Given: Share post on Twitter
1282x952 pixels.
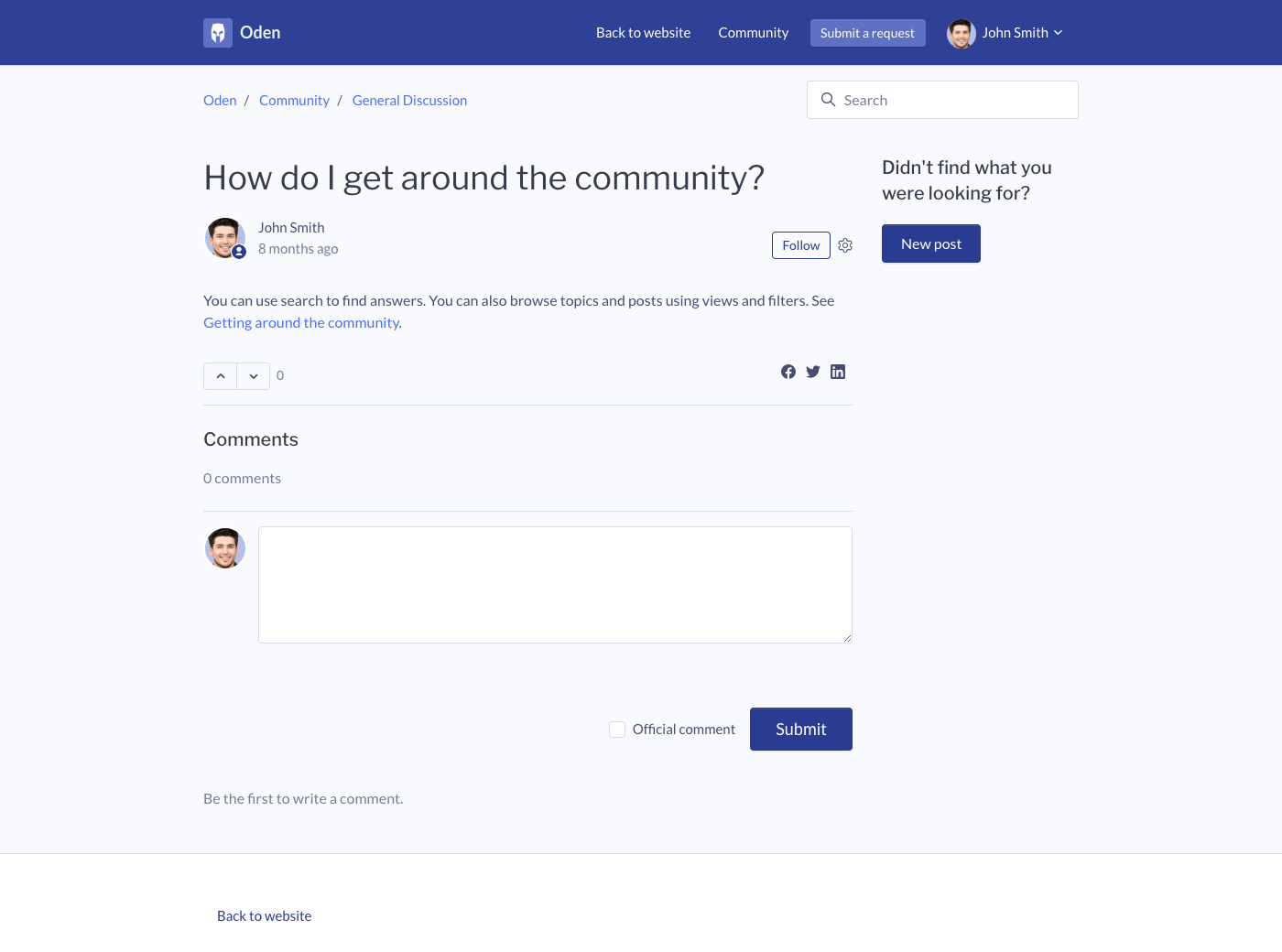Looking at the screenshot, I should (813, 372).
